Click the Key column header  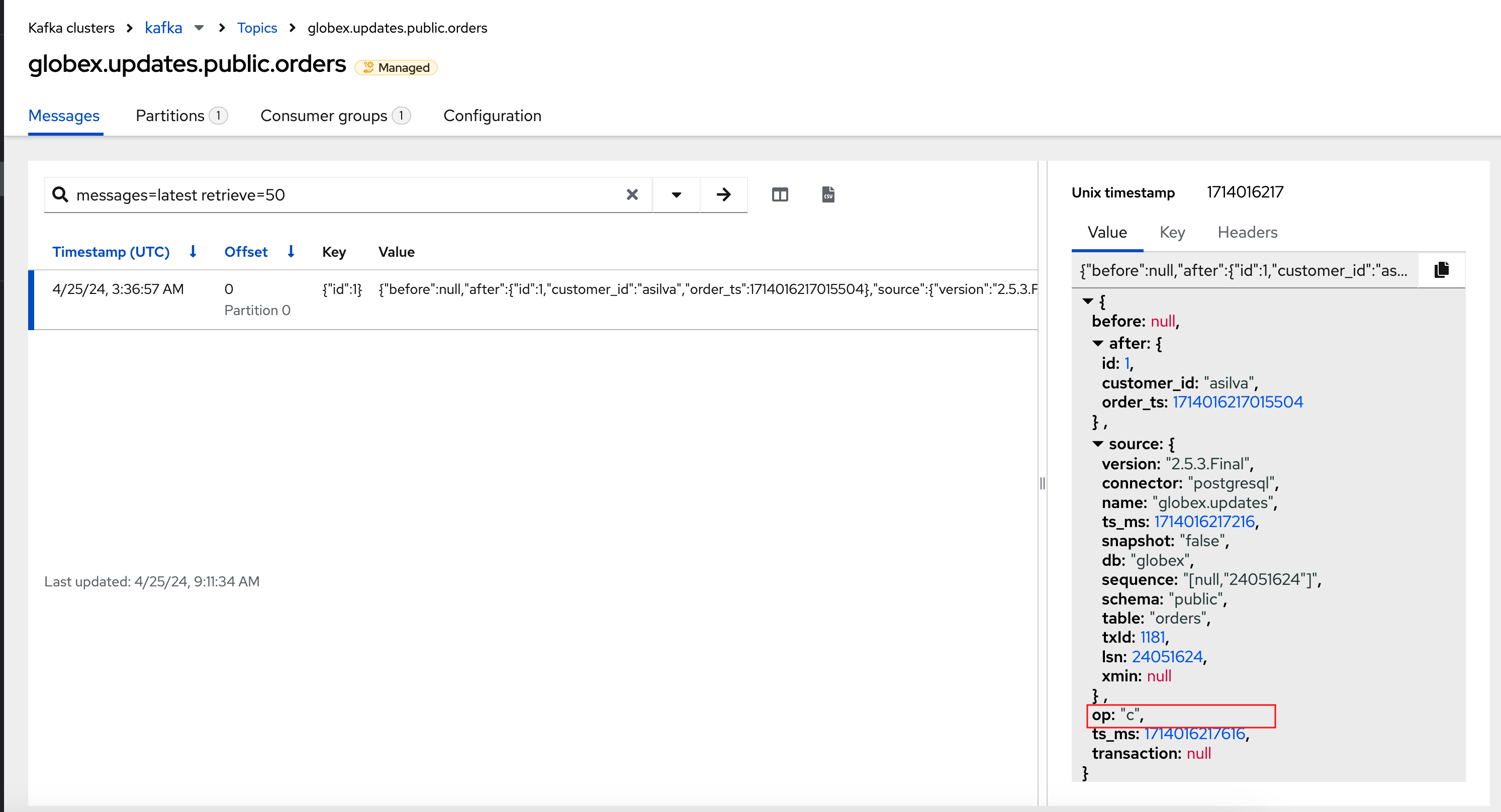[334, 252]
